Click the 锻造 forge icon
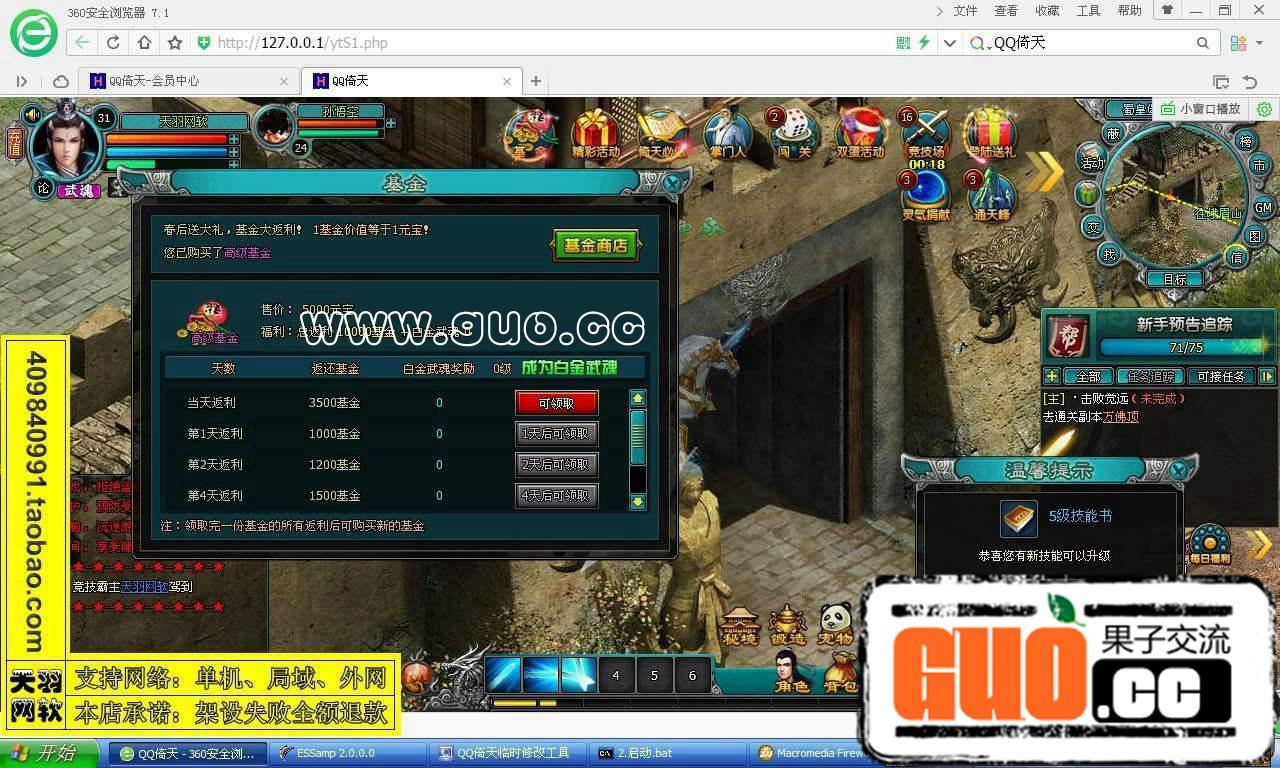Image resolution: width=1280 pixels, height=768 pixels. [x=787, y=624]
